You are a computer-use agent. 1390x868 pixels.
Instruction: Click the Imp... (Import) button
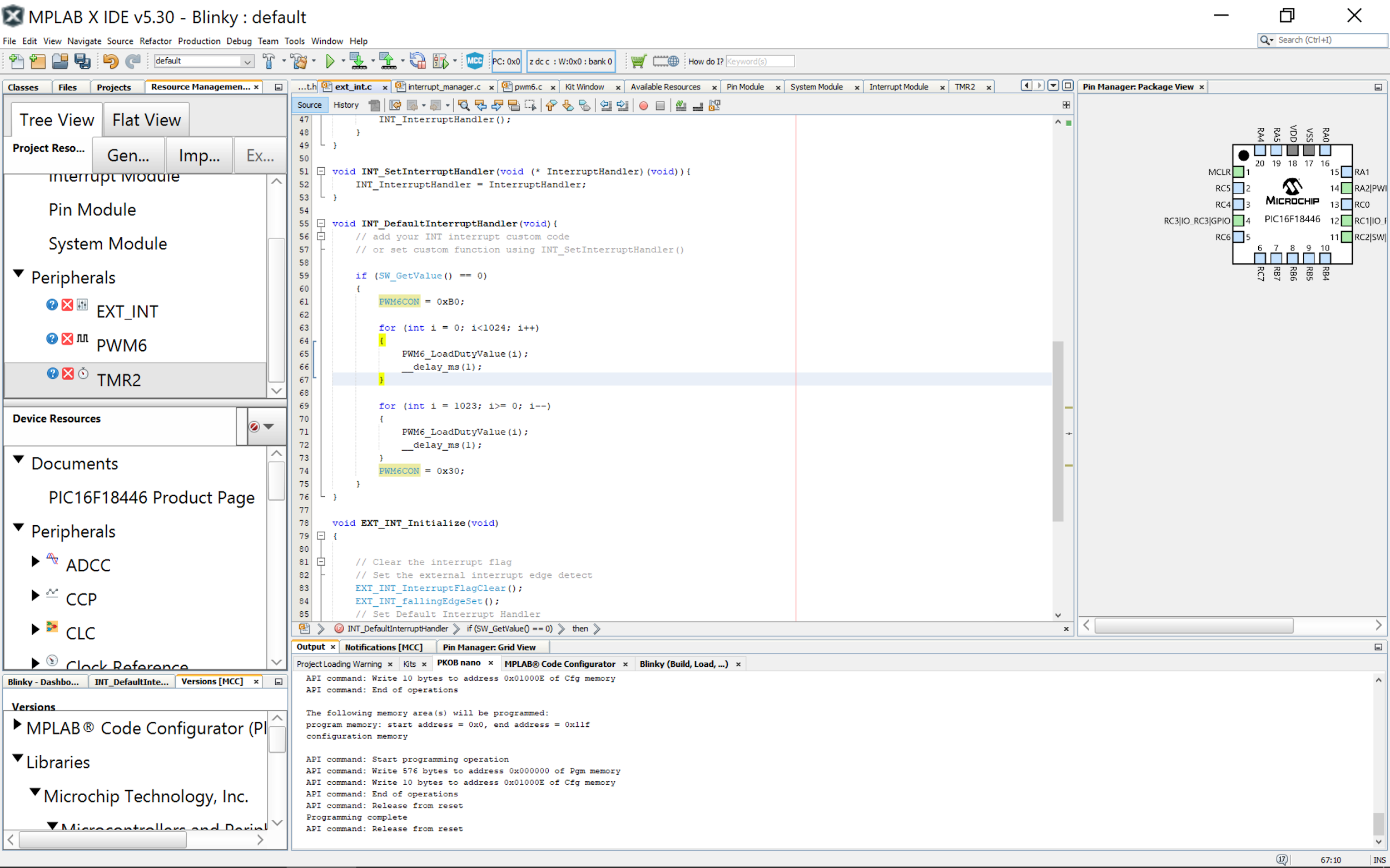click(x=199, y=155)
